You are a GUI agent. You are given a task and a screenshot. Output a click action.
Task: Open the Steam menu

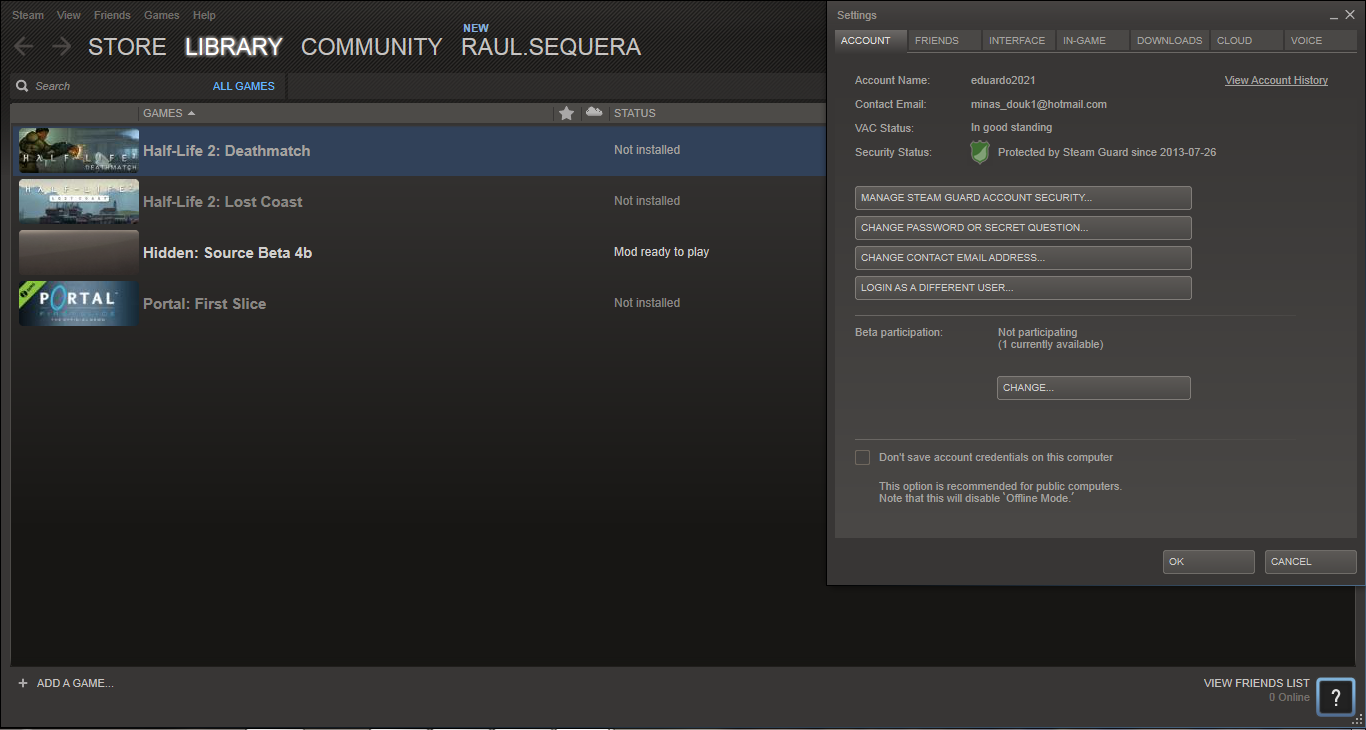pos(28,15)
